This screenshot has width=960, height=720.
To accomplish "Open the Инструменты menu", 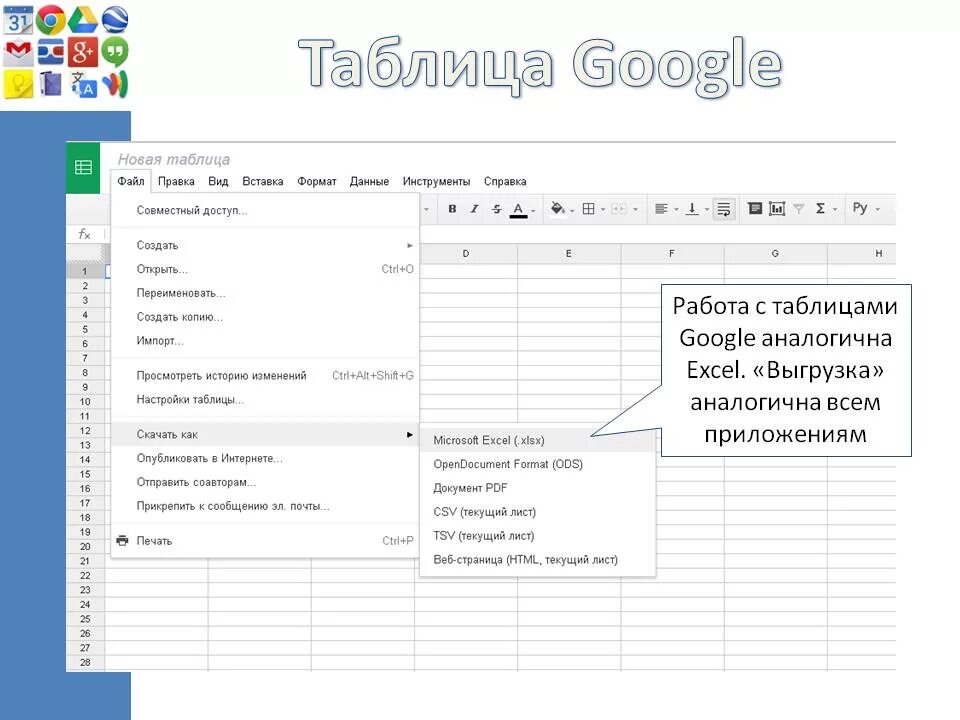I will click(x=437, y=181).
